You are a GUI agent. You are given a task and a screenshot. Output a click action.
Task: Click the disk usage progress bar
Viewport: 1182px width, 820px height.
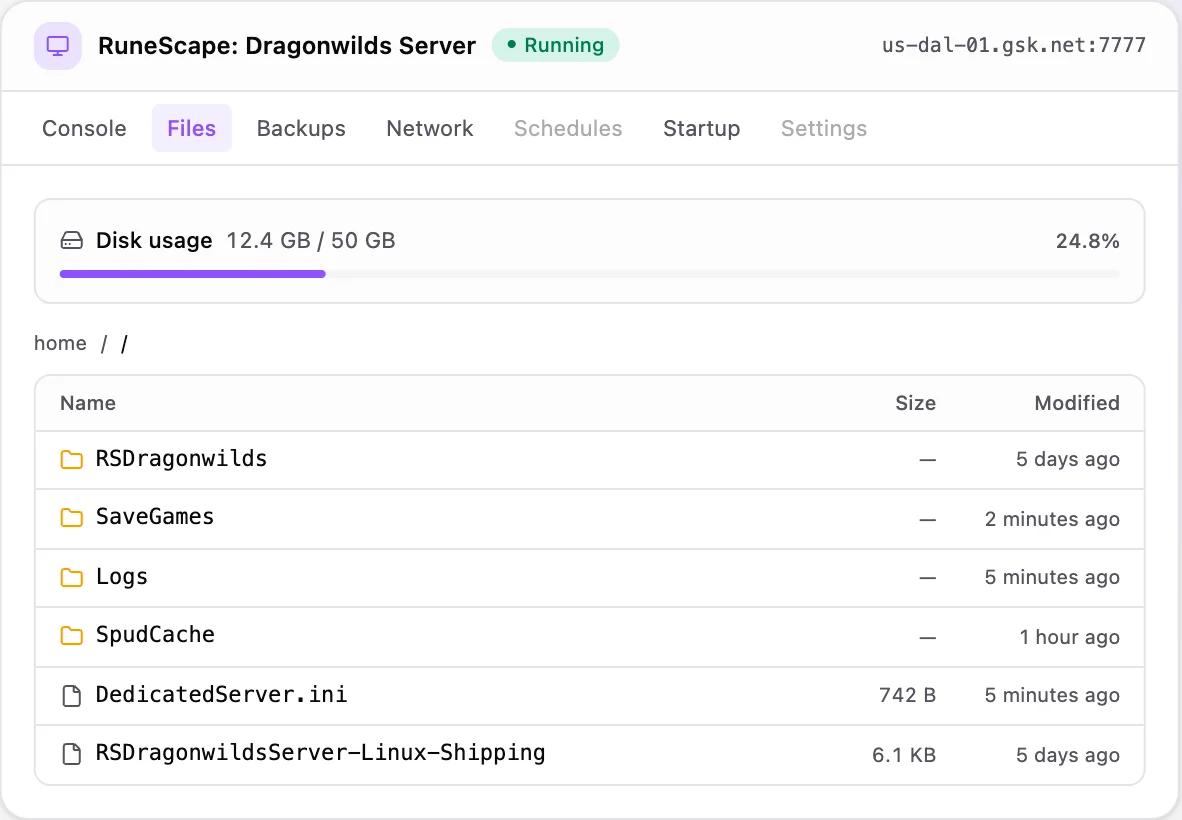(589, 274)
